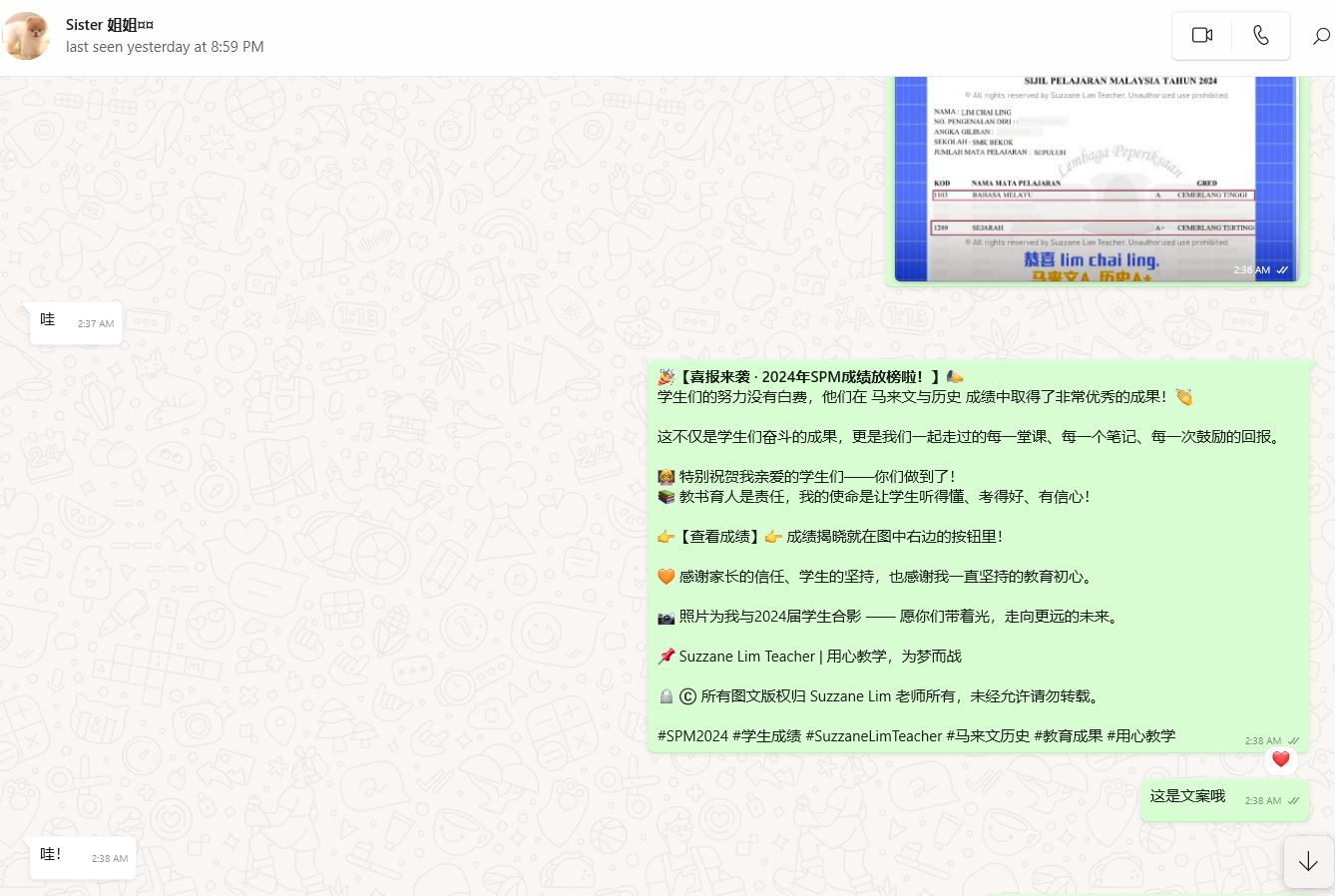Jump to latest messages with down arrow
Screen dimensions: 1335x896
[x=1307, y=862]
